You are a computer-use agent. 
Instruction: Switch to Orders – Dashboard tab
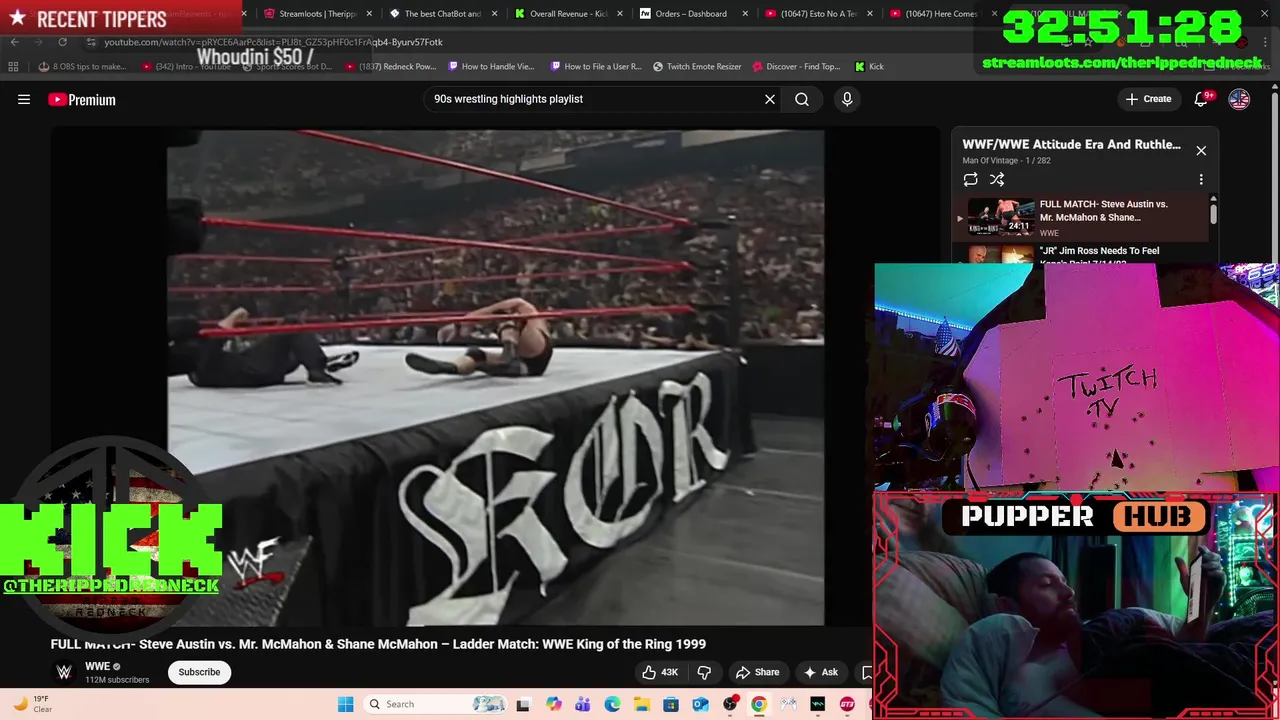(x=685, y=14)
